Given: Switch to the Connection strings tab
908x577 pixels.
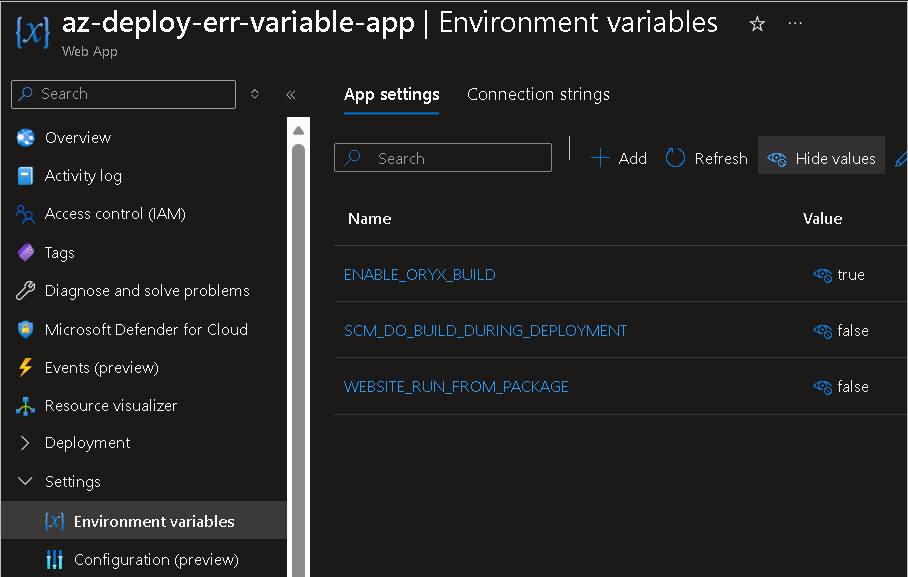Looking at the screenshot, I should pos(538,94).
